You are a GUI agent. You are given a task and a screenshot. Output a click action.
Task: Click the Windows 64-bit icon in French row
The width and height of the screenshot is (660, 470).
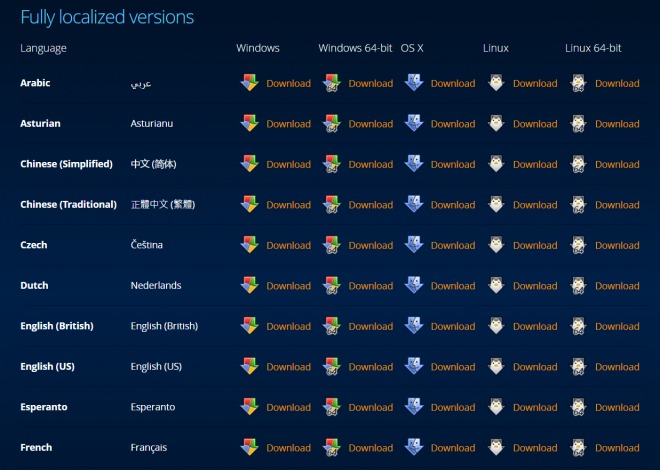(x=331, y=447)
